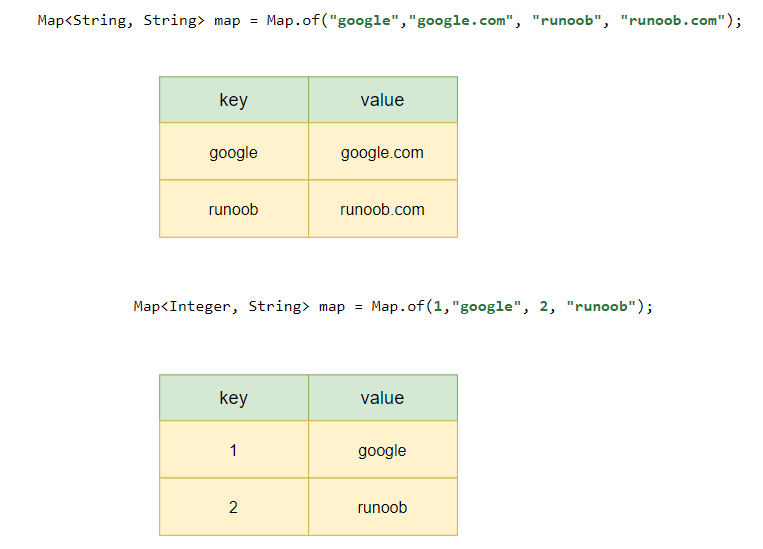Viewport: 763px width, 549px height.
Task: Select the cell containing 1 in the bottom table
Action: point(233,450)
